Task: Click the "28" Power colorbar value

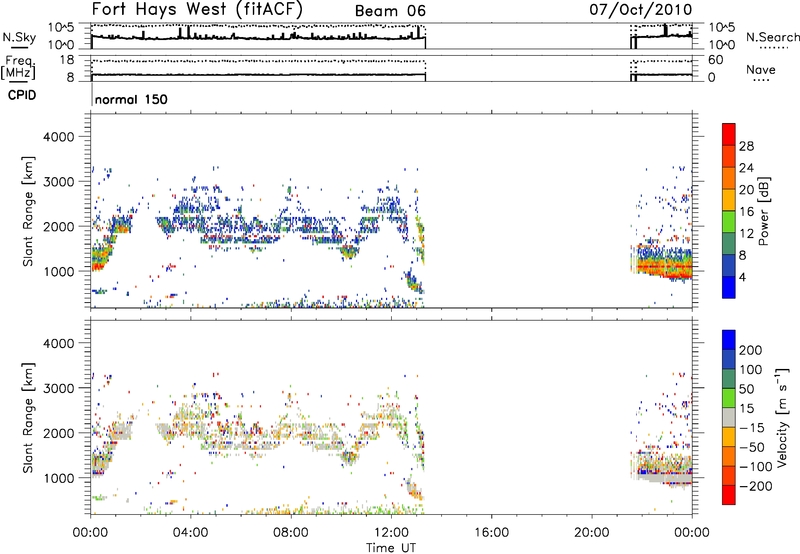Action: [746, 146]
